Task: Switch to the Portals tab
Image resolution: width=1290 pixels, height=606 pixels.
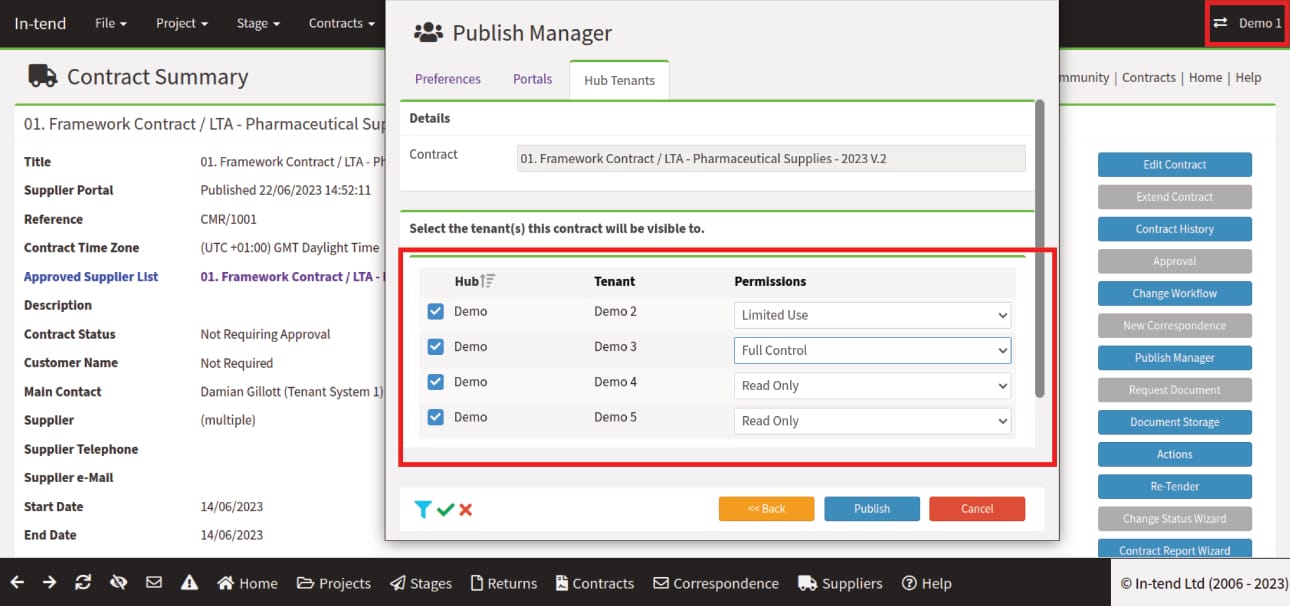Action: pyautogui.click(x=532, y=78)
